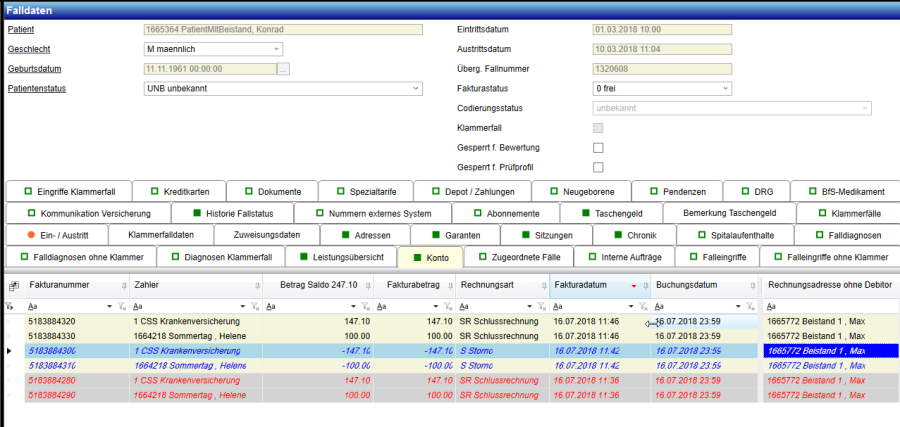Enable the Gesperrt f. Prüfprofil checkbox
The width and height of the screenshot is (900, 427).
(598, 167)
